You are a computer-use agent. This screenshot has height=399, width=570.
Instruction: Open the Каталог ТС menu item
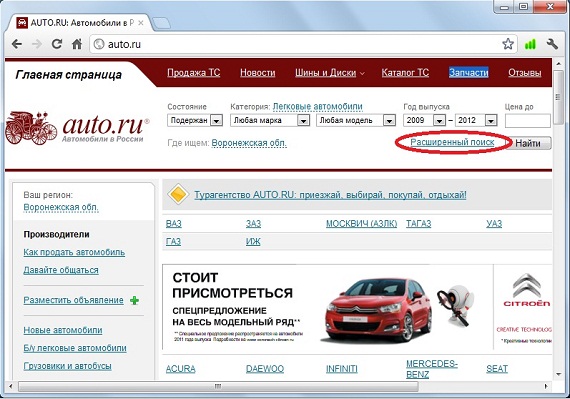click(405, 73)
